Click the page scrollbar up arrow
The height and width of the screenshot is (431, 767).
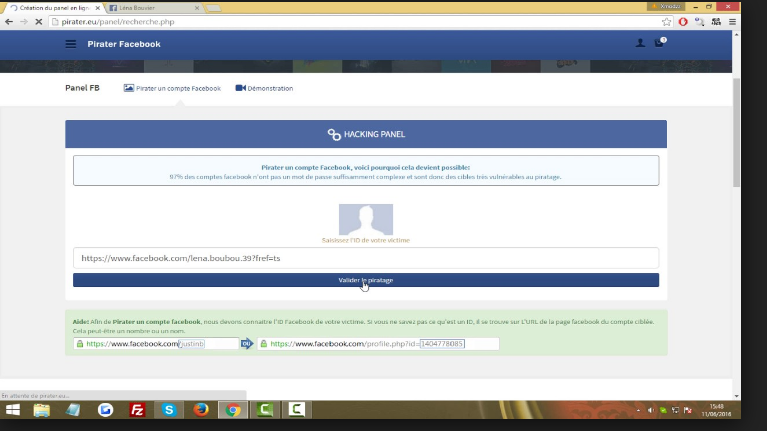point(736,35)
